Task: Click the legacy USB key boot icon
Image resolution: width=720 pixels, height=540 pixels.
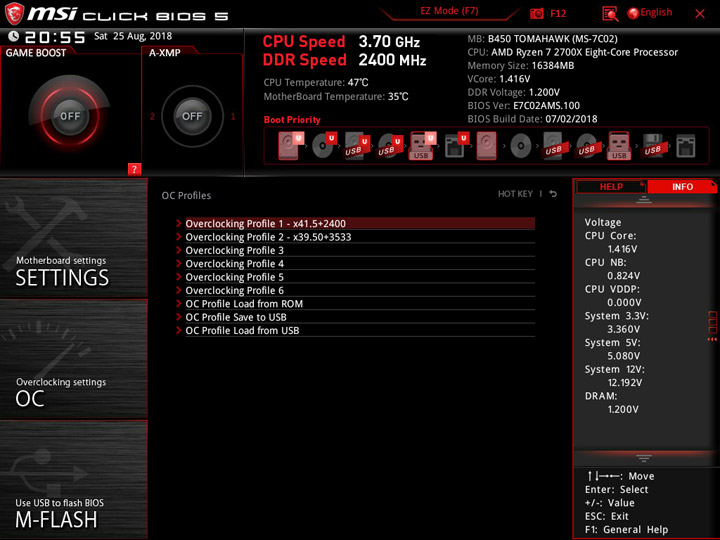Action: point(619,146)
